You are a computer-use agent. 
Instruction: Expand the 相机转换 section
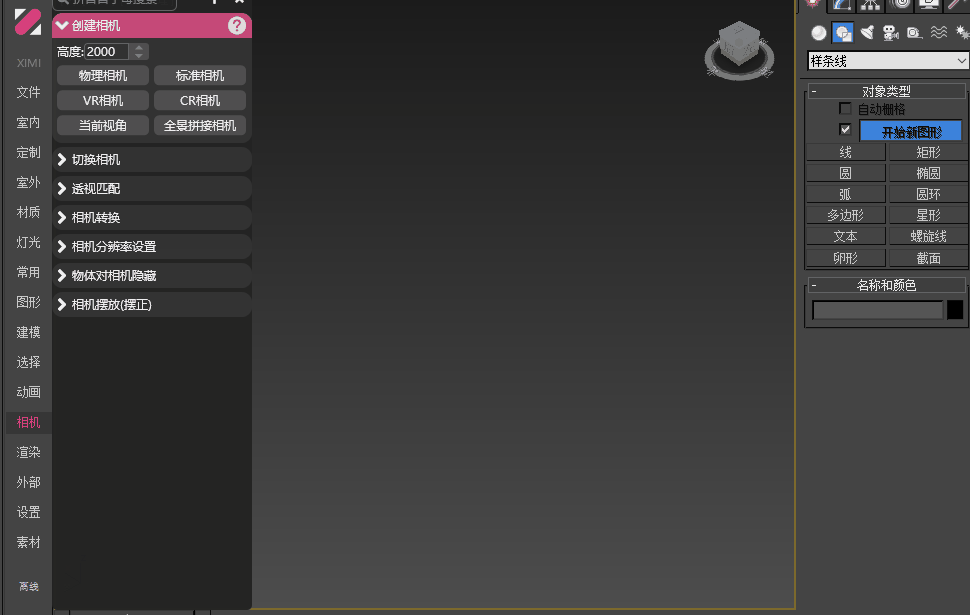152,218
